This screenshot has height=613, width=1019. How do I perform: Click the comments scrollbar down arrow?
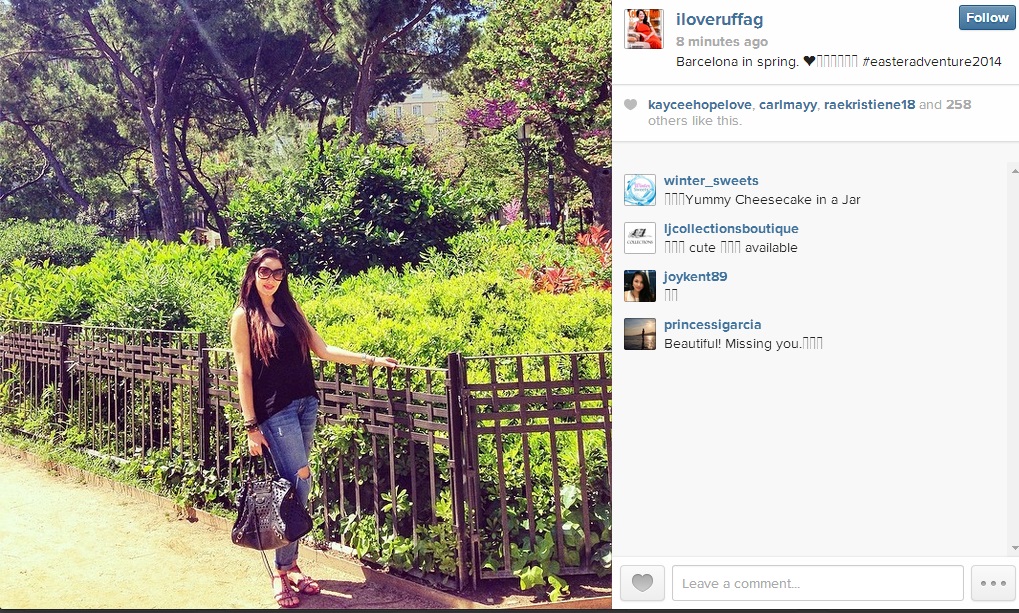coord(1014,549)
